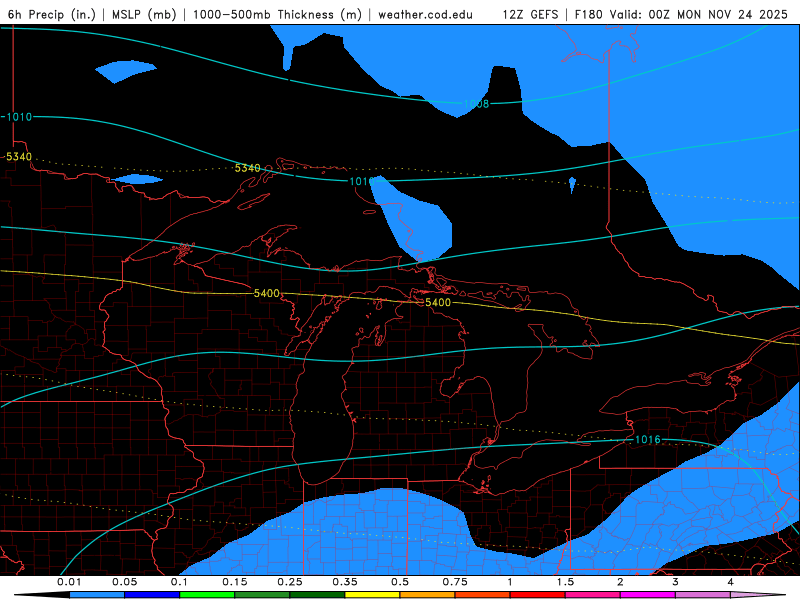The height and width of the screenshot is (600, 800).
Task: Click the dark blue 0.05 legend swatch
Action: pyautogui.click(x=152, y=595)
